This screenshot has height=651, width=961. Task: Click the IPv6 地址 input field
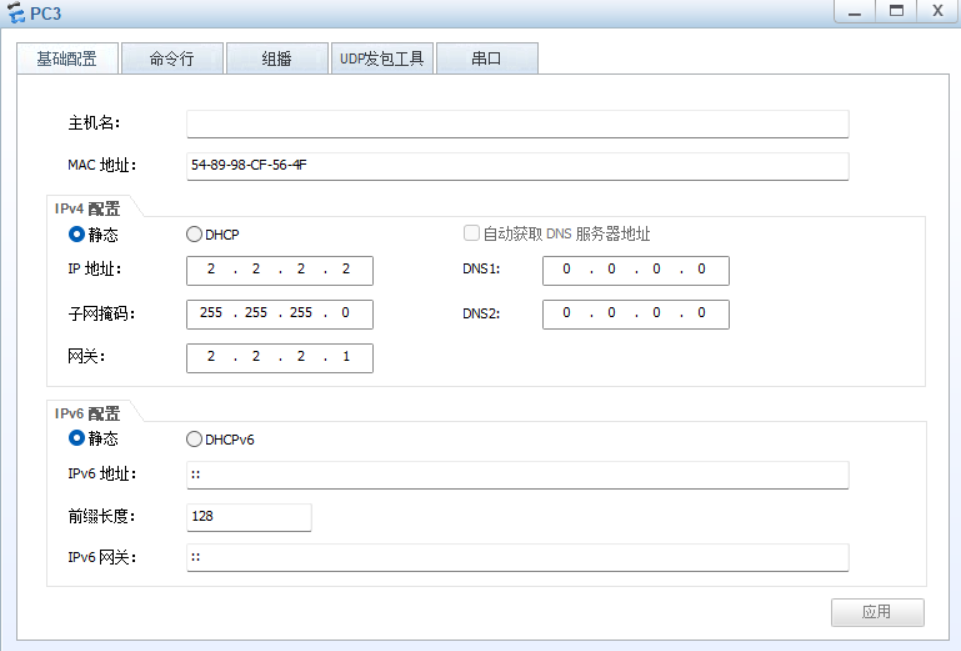[517, 475]
